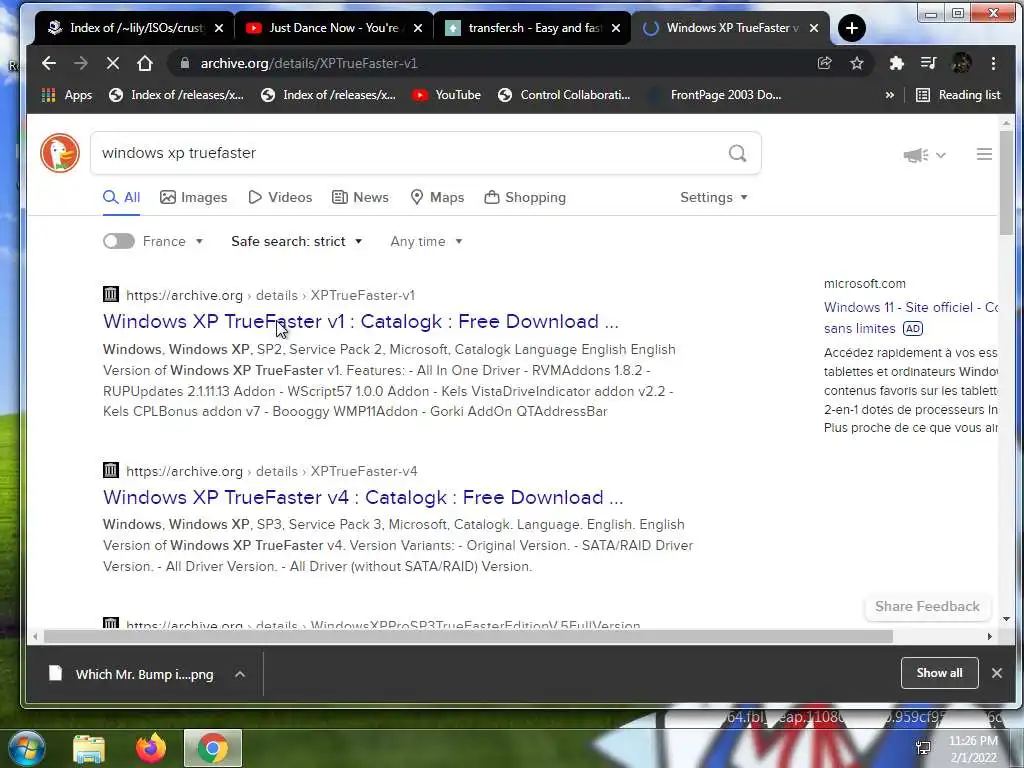Open the DuckDuckGo hamburger menu
This screenshot has height=768, width=1024.
984,154
